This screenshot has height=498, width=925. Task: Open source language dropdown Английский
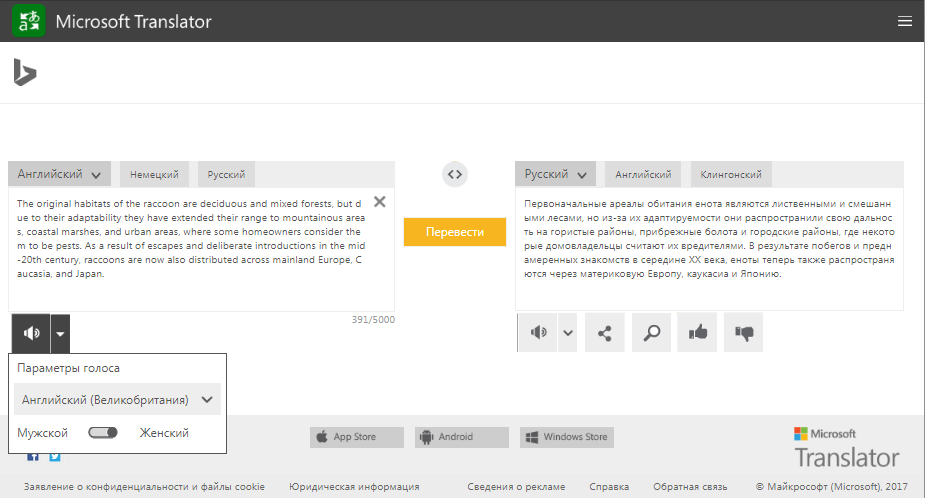coord(59,174)
